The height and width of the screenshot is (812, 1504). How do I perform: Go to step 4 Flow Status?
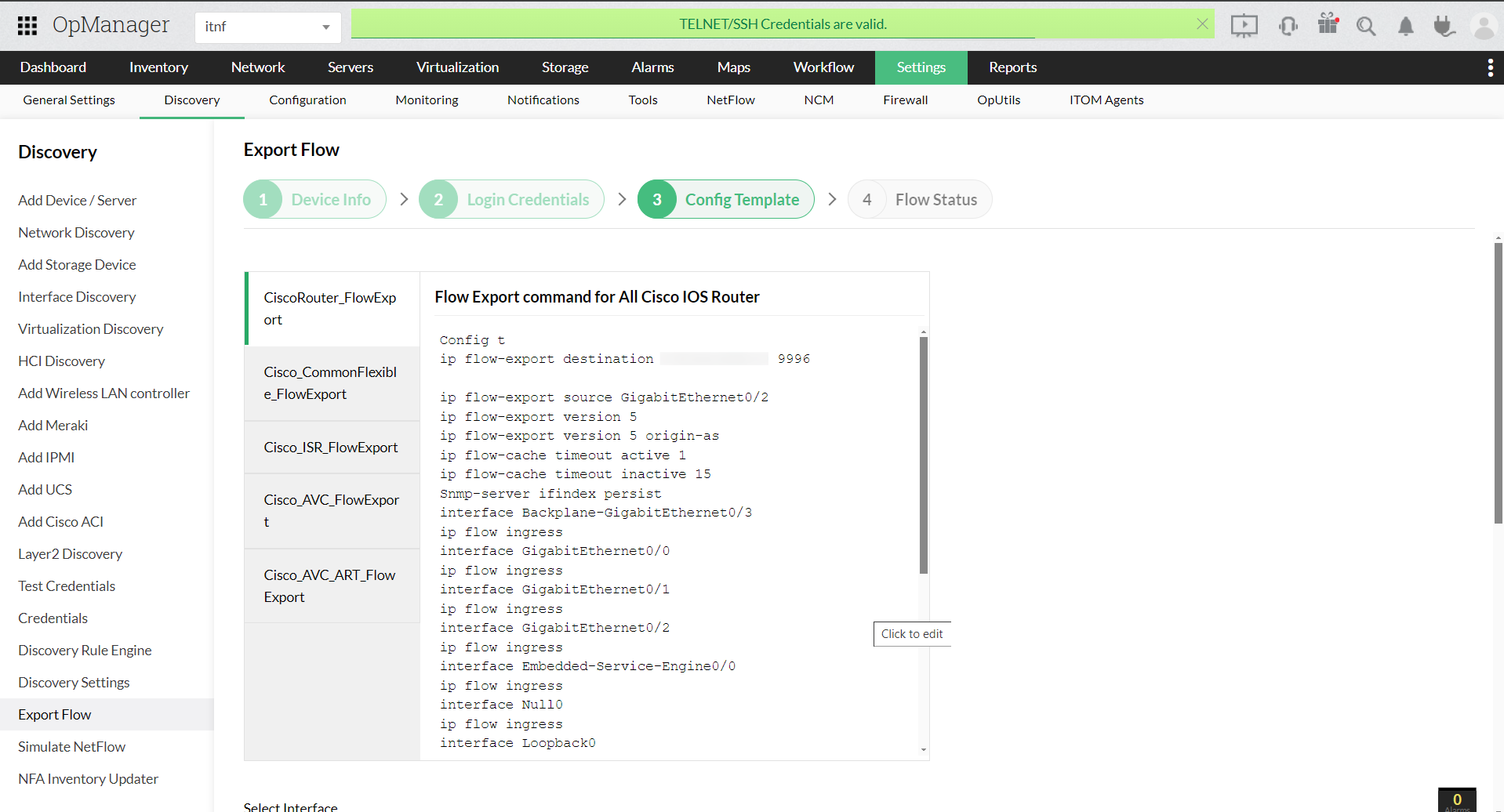pos(920,200)
